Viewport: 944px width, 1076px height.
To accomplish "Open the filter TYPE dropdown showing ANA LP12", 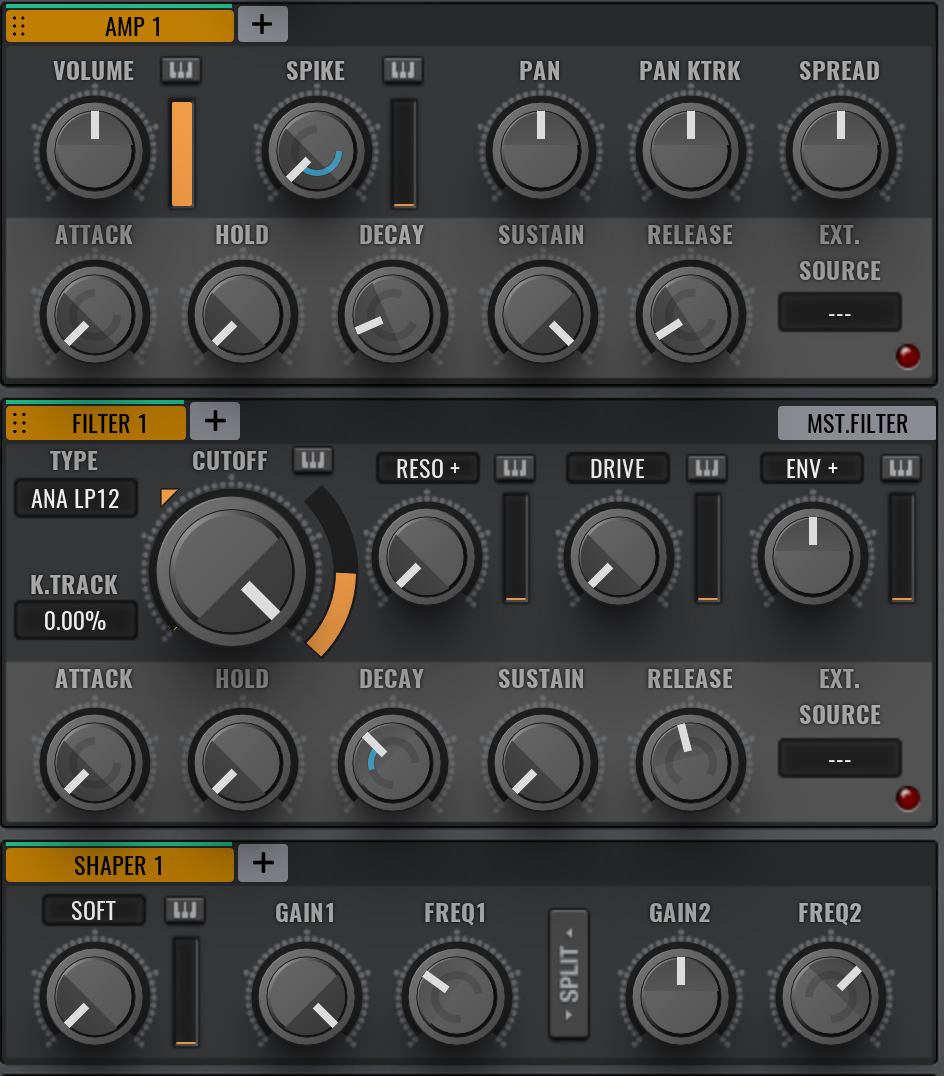I will [x=75, y=498].
